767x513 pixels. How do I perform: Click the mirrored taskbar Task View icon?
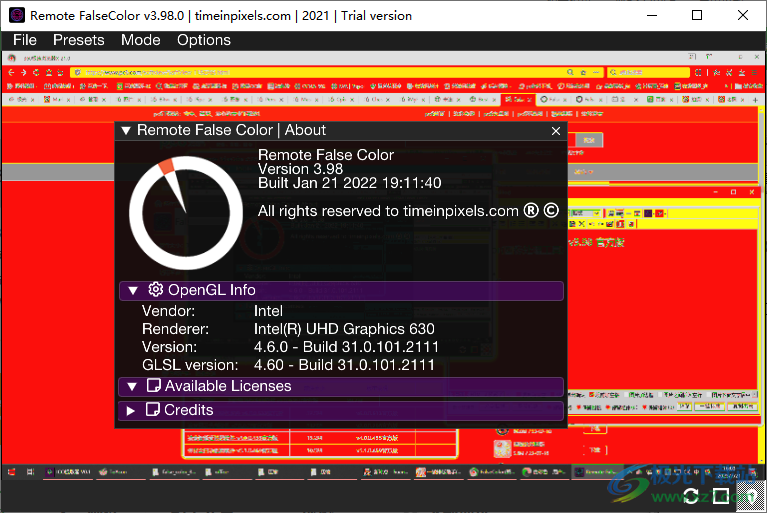30,472
